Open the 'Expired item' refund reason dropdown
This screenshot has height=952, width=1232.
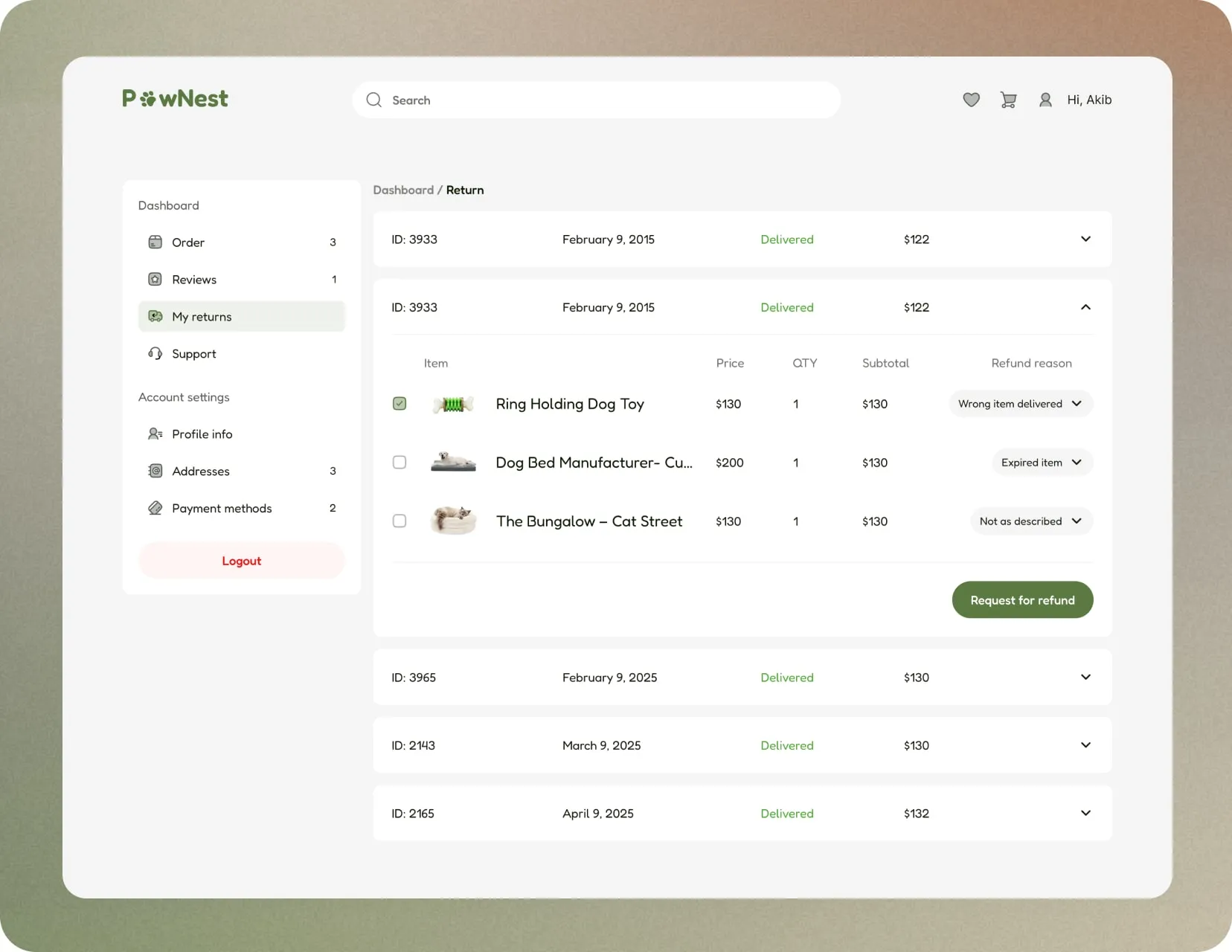1042,463
